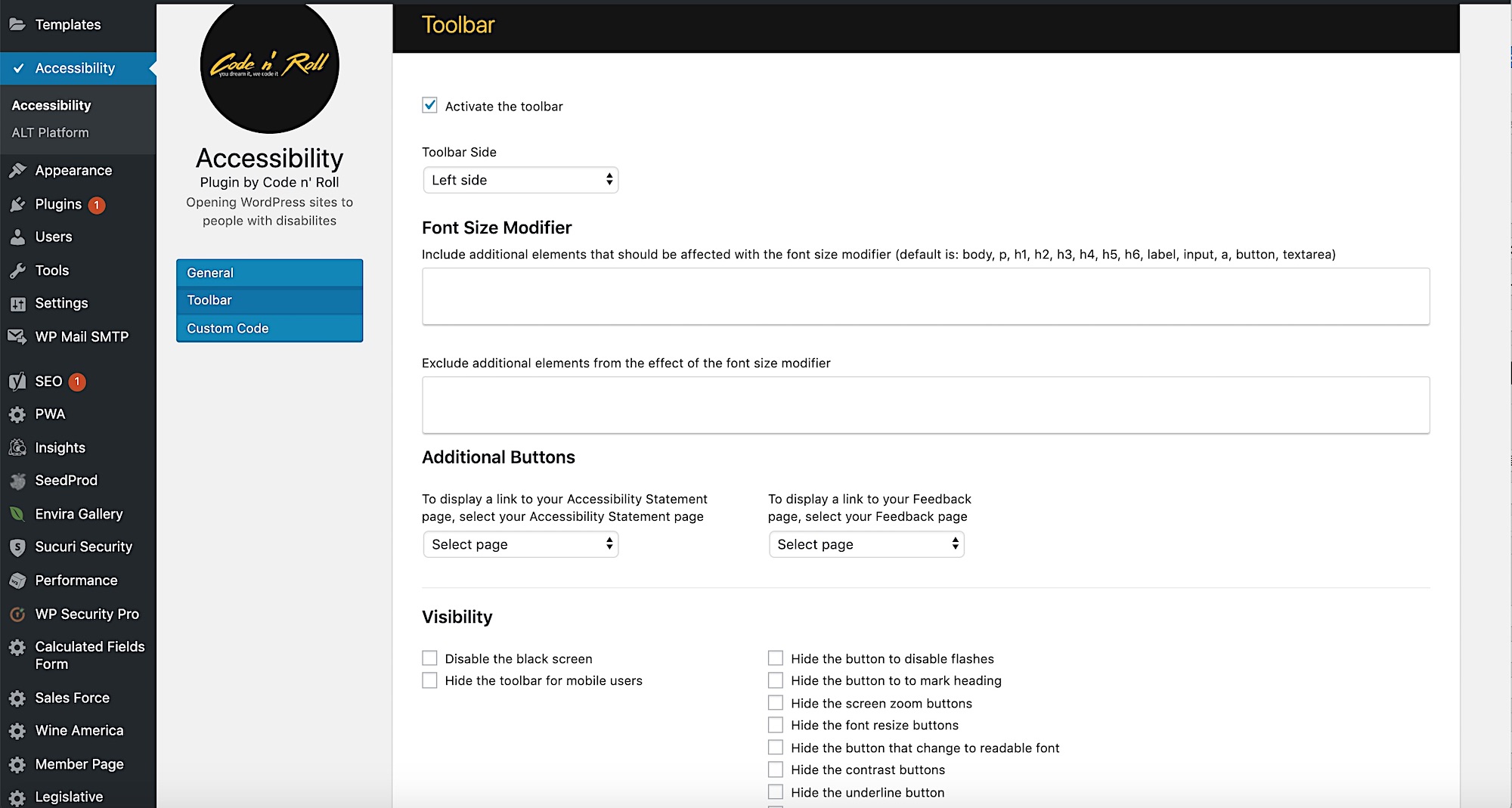Open Member Page menu link
Viewport: 1512px width, 808px height.
point(78,765)
